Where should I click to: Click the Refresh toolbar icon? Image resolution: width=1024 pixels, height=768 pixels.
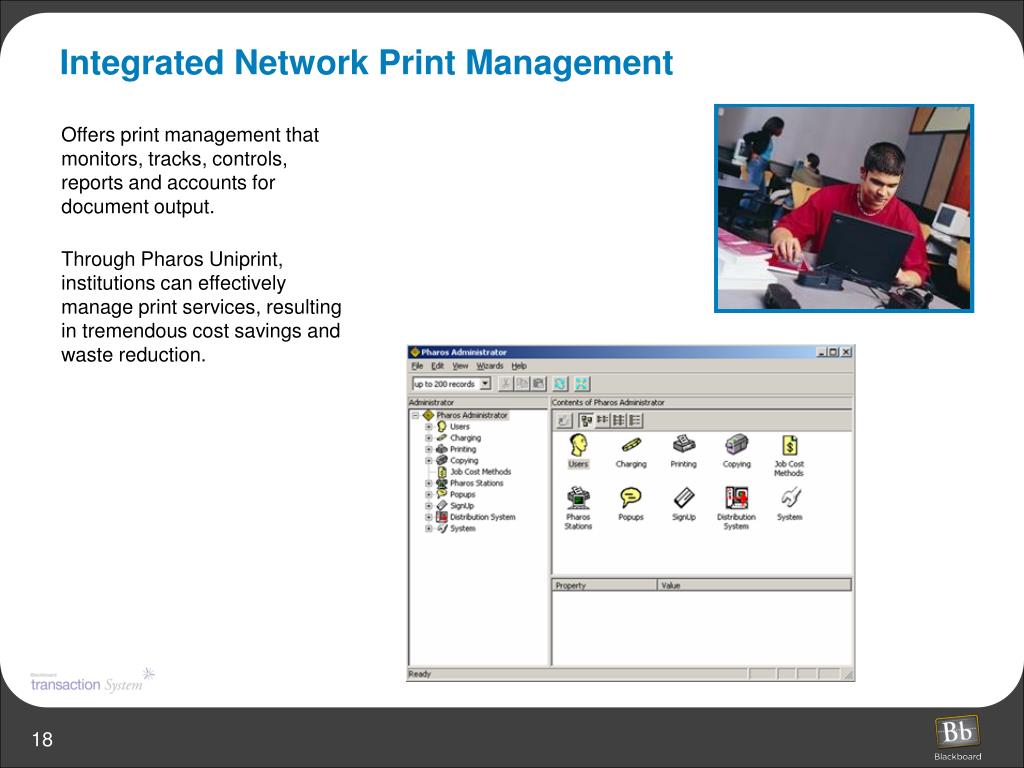click(x=560, y=384)
